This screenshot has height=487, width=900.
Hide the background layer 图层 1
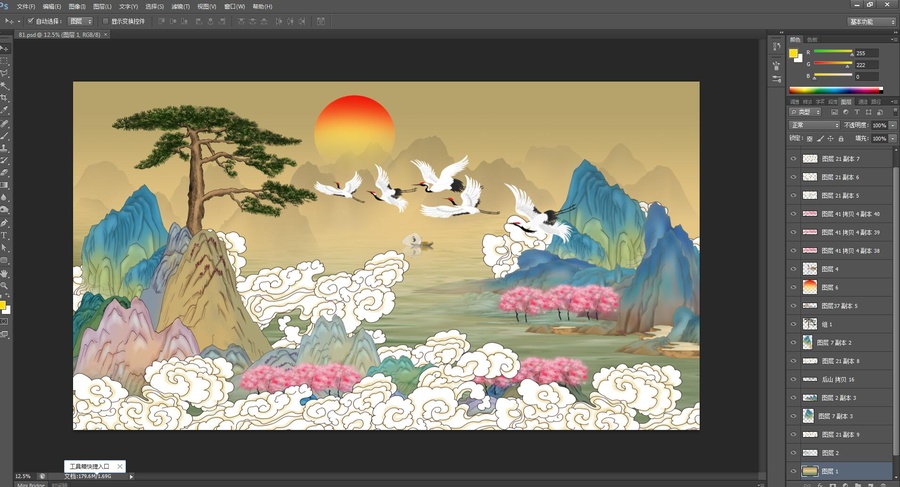pyautogui.click(x=794, y=471)
